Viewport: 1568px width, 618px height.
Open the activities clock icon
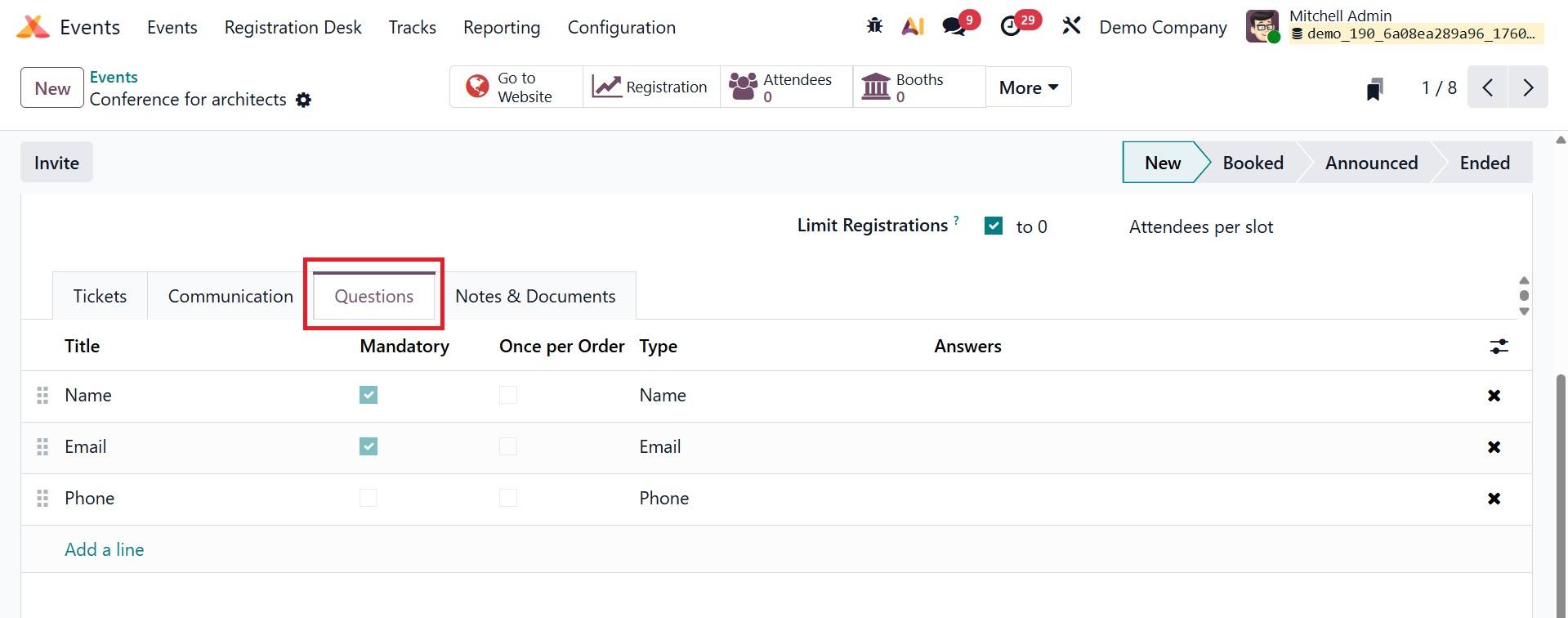tap(1011, 26)
